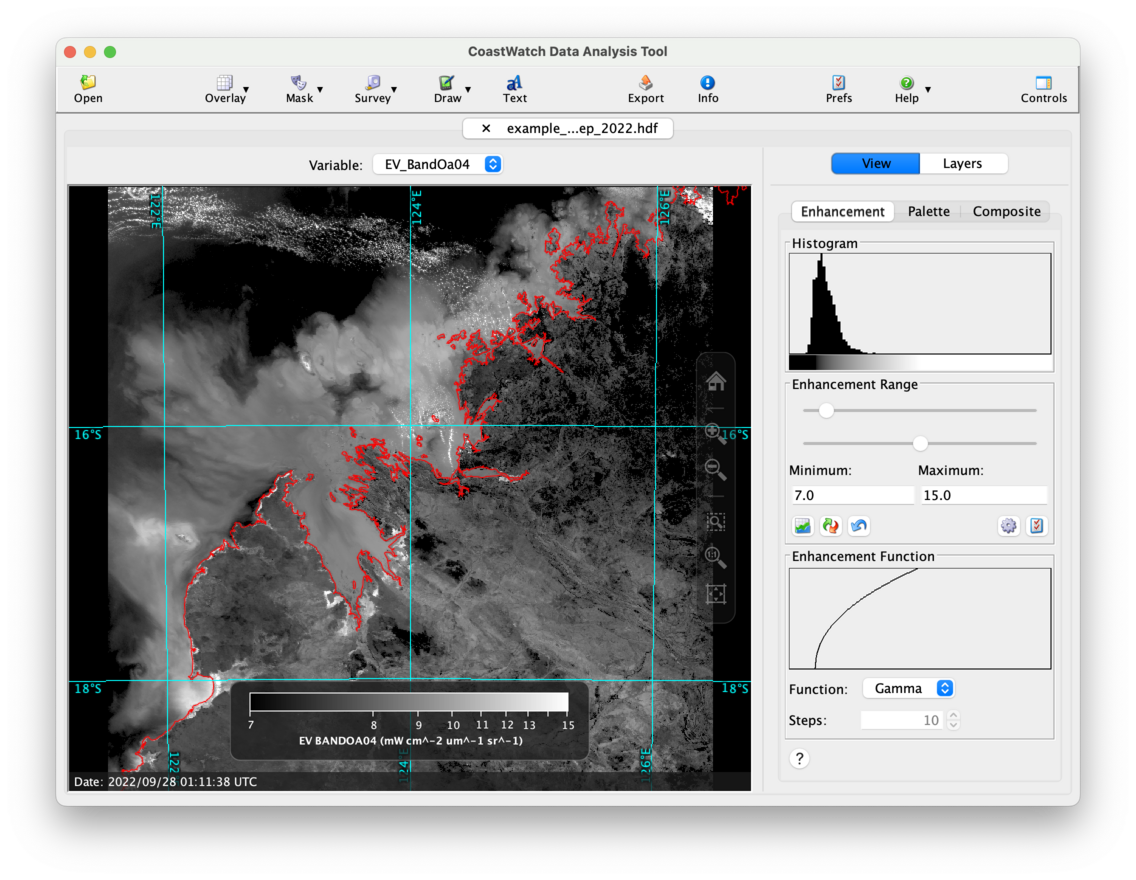Click the gear settings icon under Maximum
The image size is (1136, 880).
click(x=1008, y=526)
